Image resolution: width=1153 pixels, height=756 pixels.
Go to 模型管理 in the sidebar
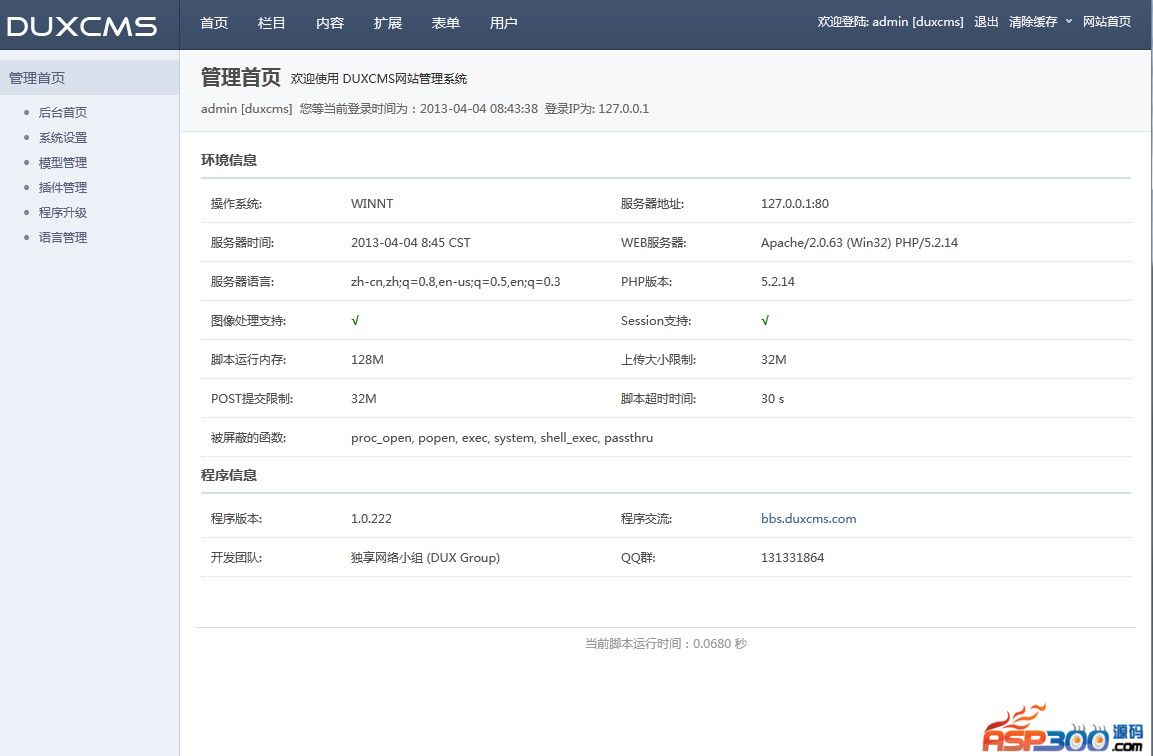click(63, 163)
